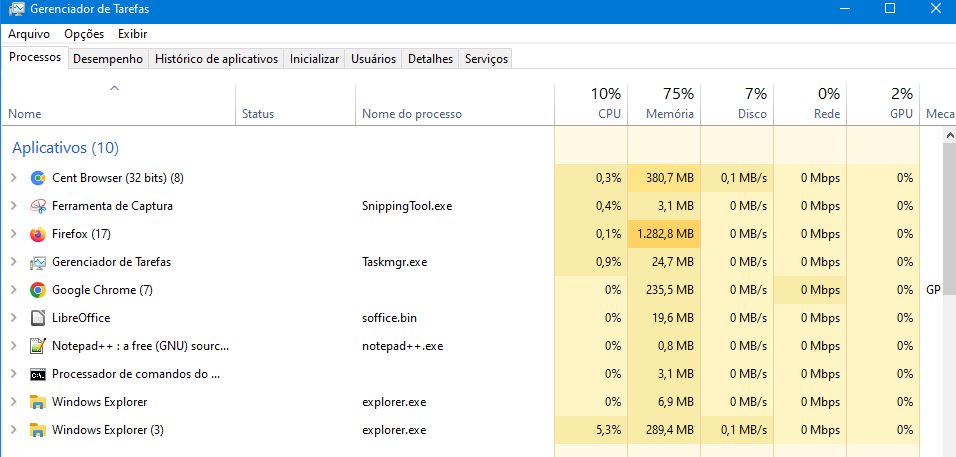Expand the Google Chrome (7) group
Viewport: 956px width, 457px height.
(x=13, y=290)
